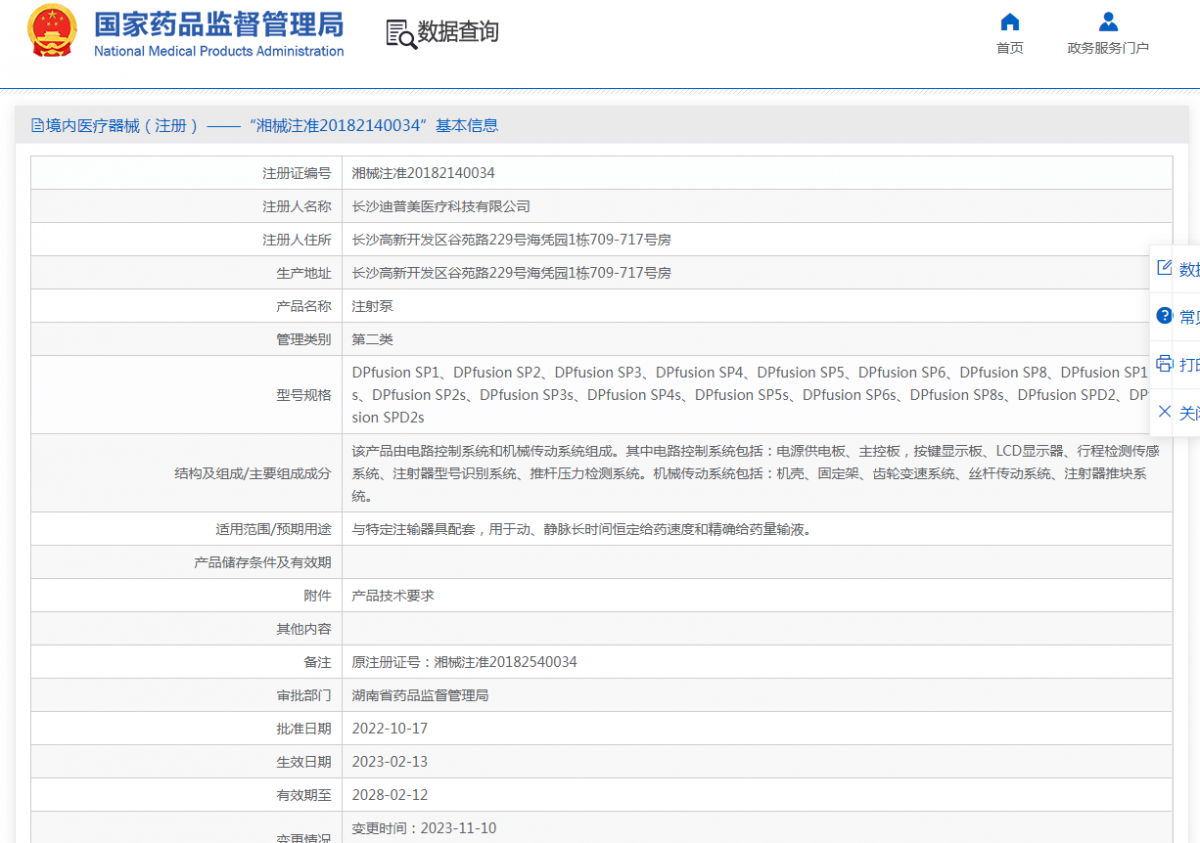Click the 关闭 X icon on side panel
Viewport: 1200px width, 843px height.
pos(1163,411)
